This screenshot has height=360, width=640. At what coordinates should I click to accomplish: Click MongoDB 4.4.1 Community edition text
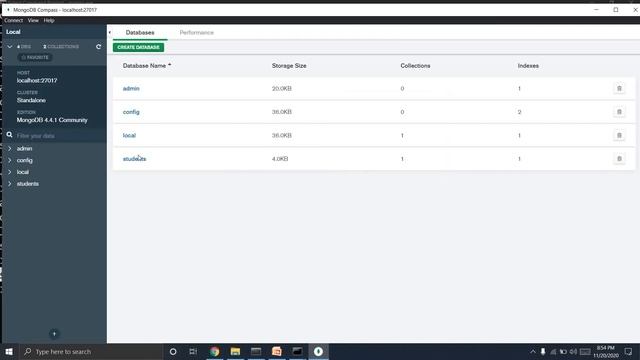click(52, 120)
